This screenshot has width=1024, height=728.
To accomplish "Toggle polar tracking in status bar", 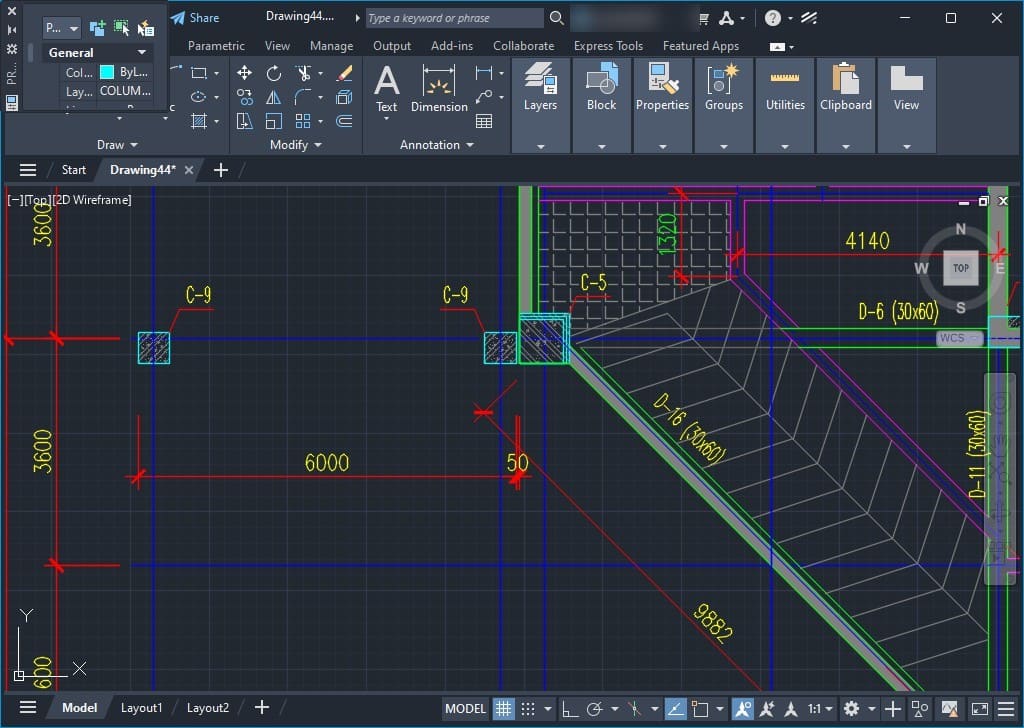I will [594, 708].
